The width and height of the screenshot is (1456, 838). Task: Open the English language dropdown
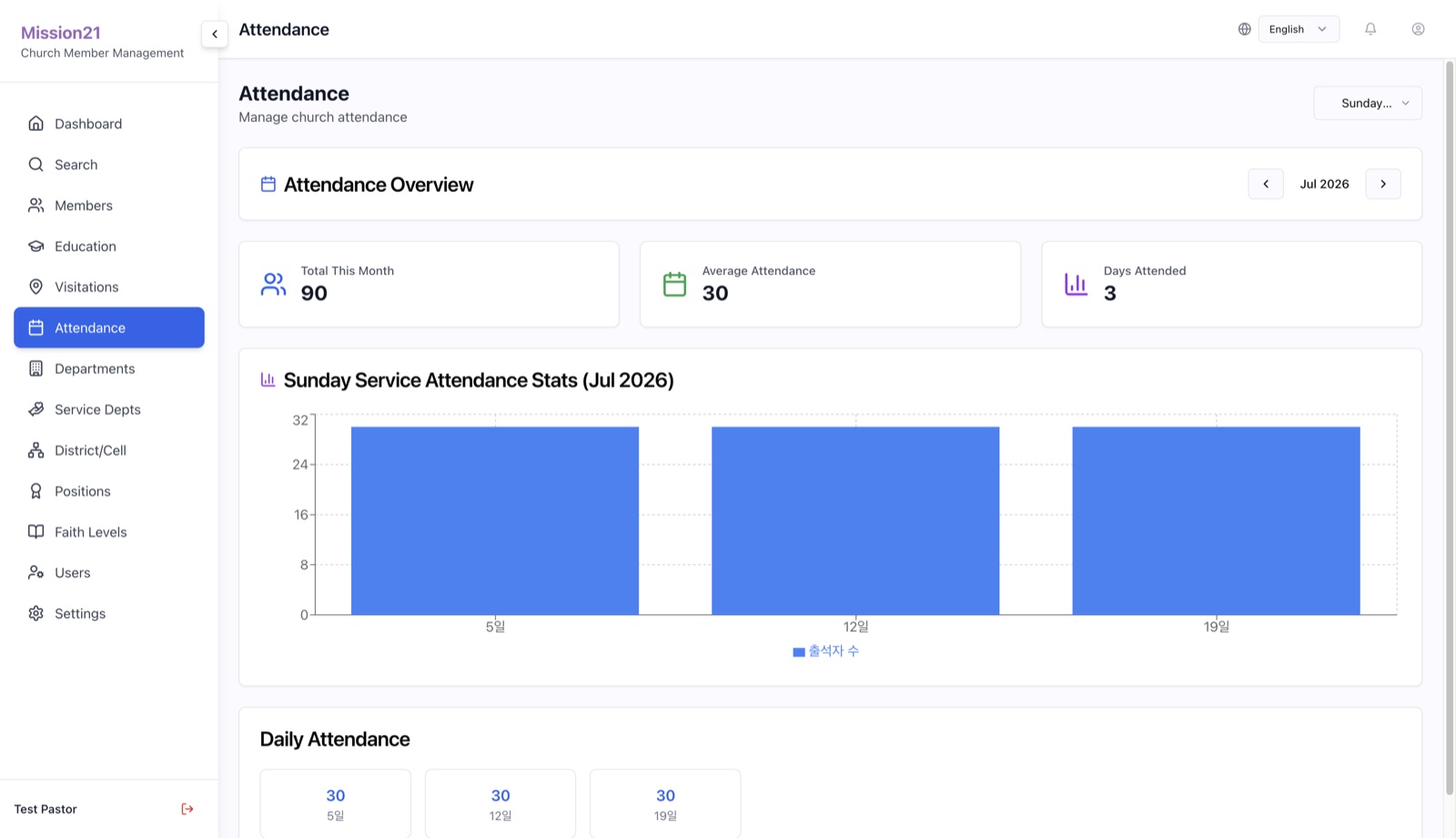pyautogui.click(x=1299, y=29)
